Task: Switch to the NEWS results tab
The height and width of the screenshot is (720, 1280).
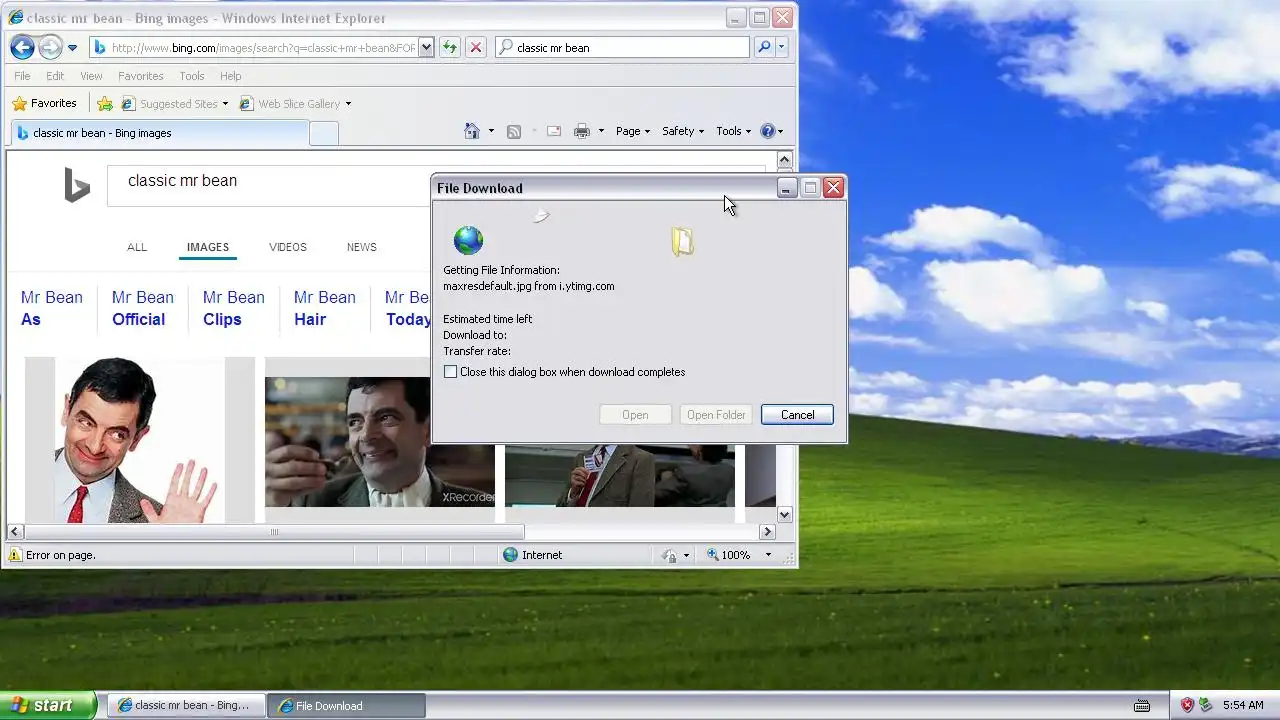Action: pyautogui.click(x=362, y=247)
